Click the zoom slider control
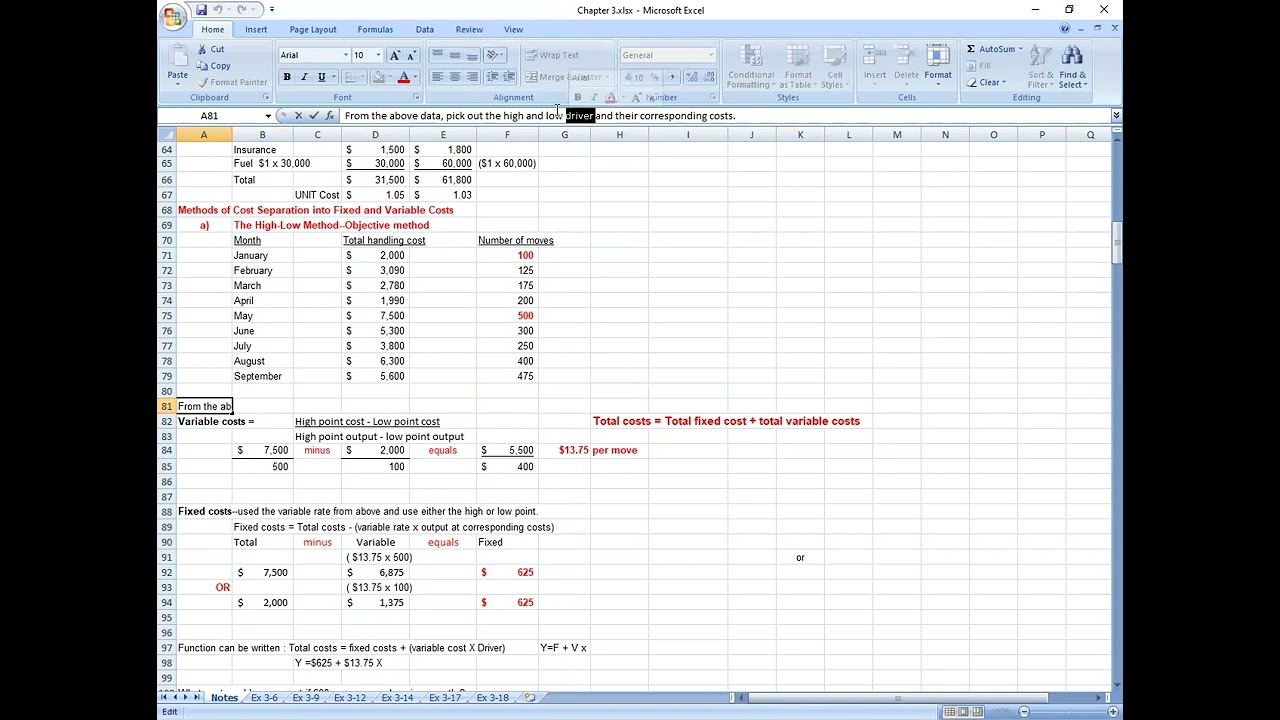Image resolution: width=1280 pixels, height=720 pixels. click(x=1069, y=712)
